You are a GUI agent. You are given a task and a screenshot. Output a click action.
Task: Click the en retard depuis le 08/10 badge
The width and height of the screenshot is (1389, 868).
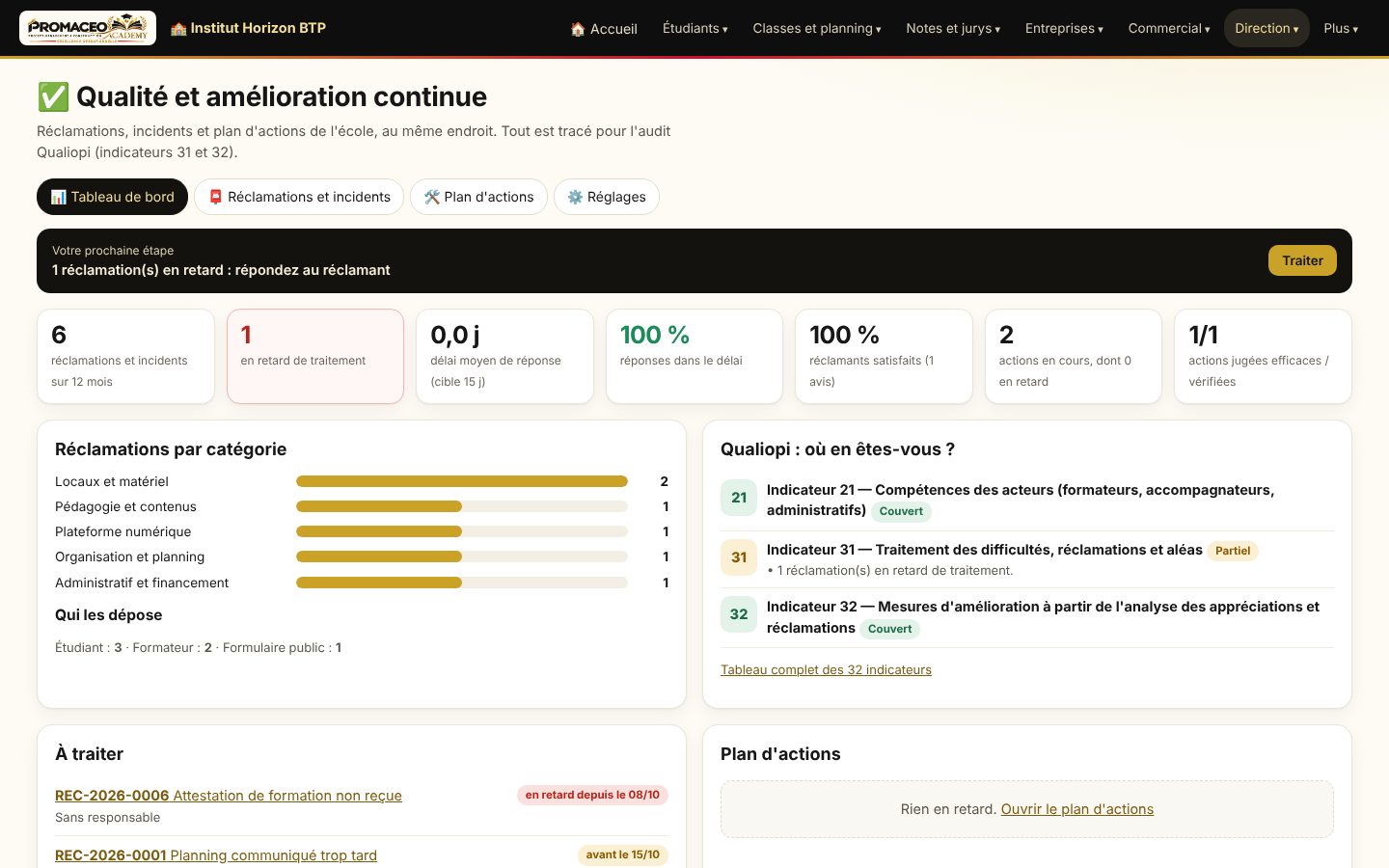pos(592,795)
